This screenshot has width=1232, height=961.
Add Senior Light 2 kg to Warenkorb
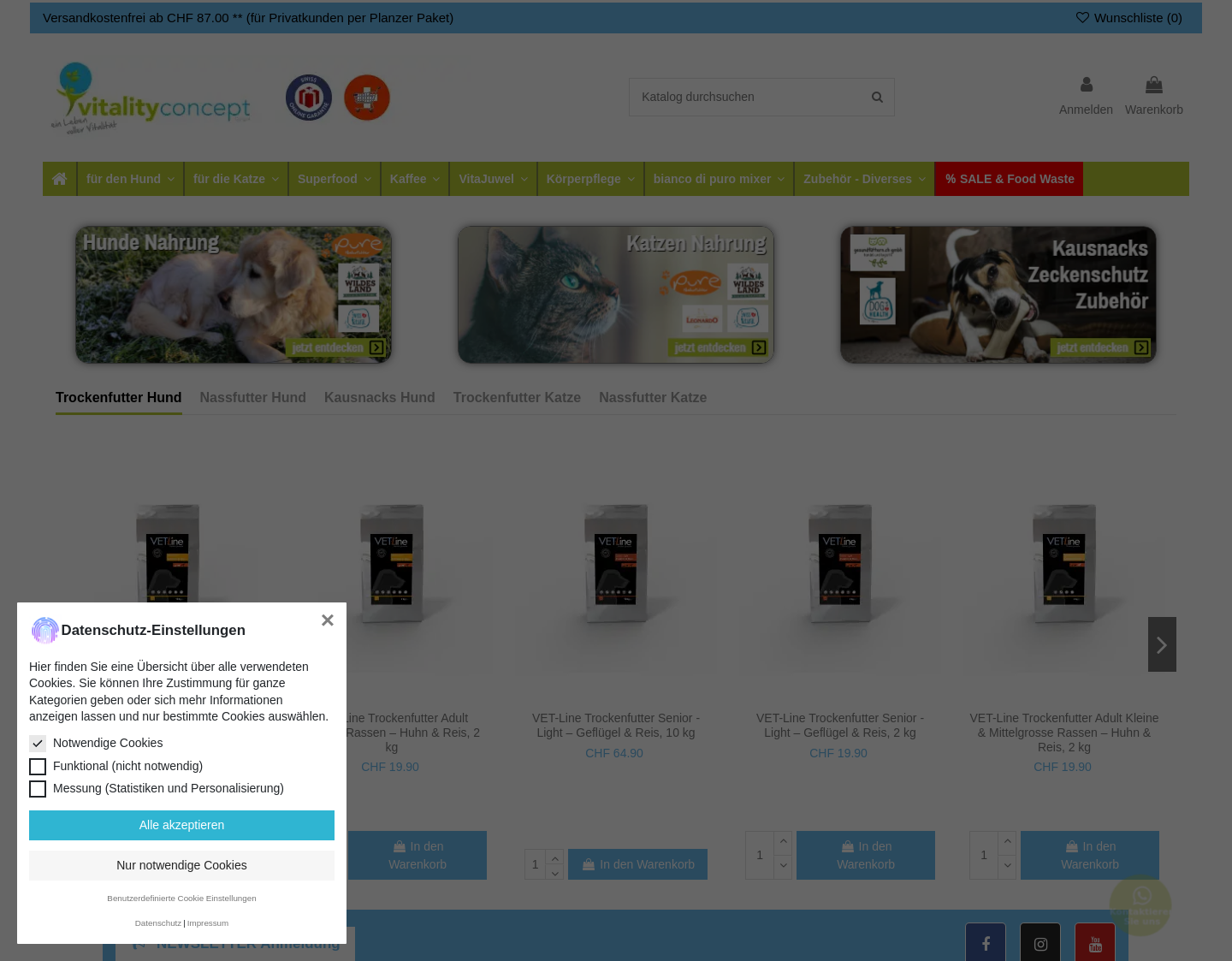(866, 855)
